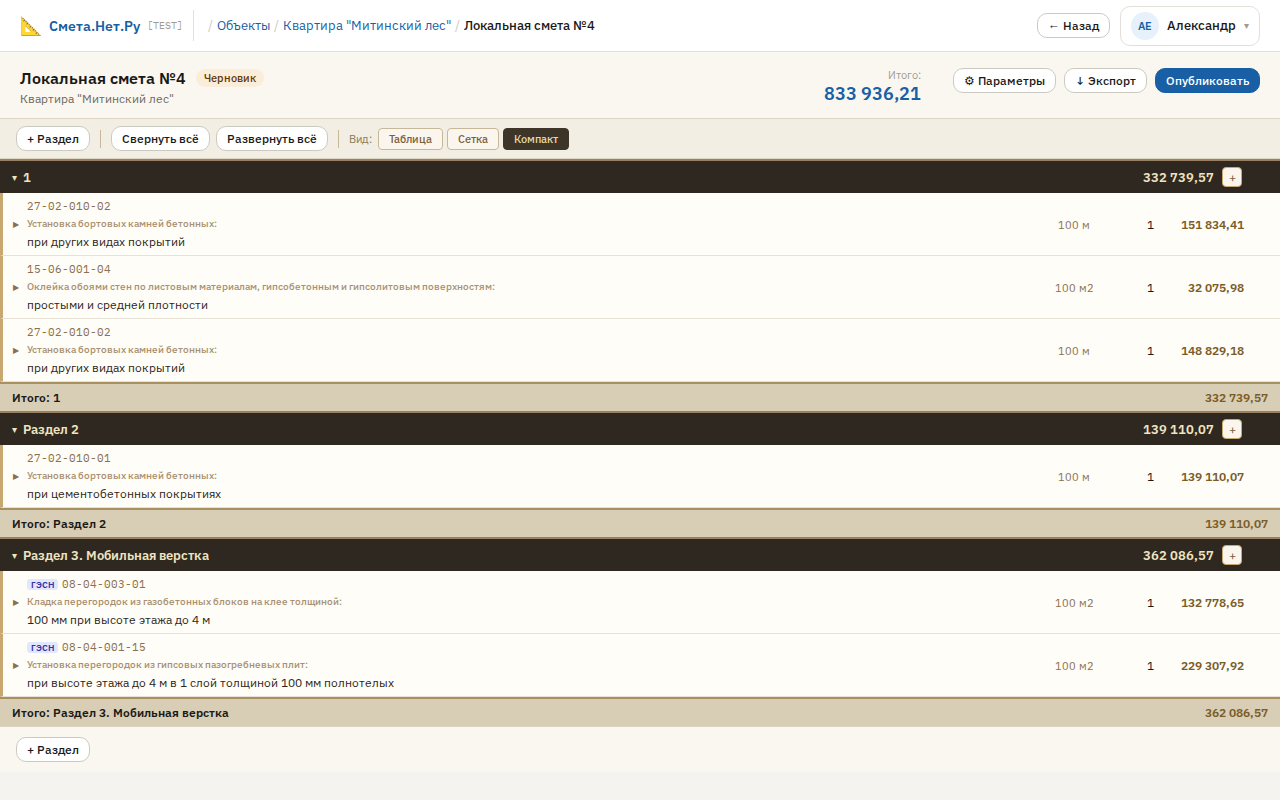Navigate to Квартира "Митинский лес" breadcrumb
The image size is (1280, 800).
click(367, 26)
